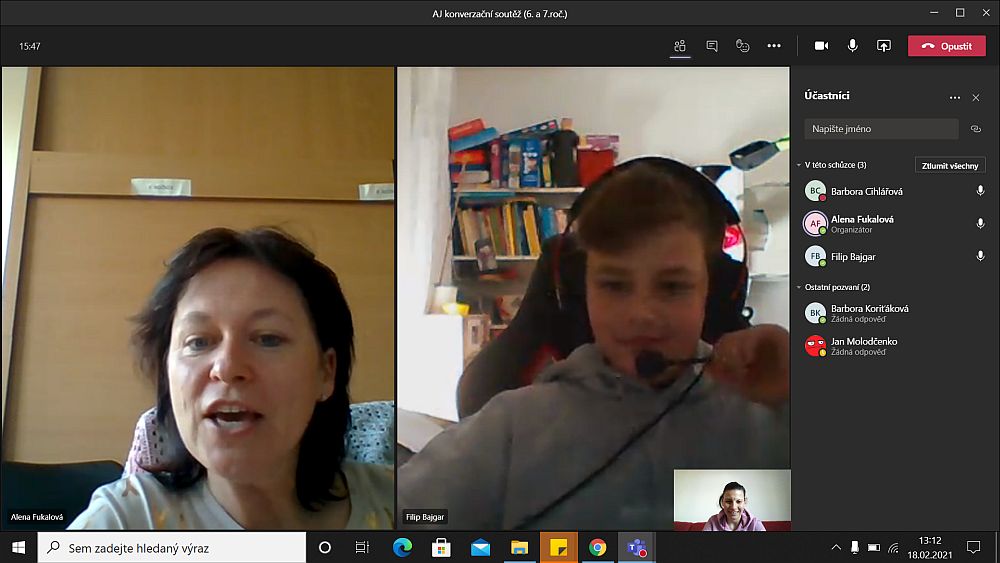The height and width of the screenshot is (563, 1000).
Task: Copy meeting invite link icon
Action: tap(976, 129)
